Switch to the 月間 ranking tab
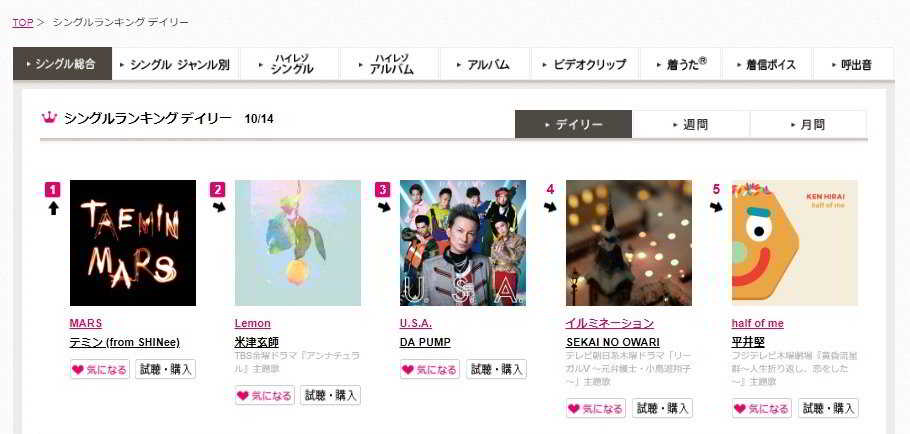The width and height of the screenshot is (910, 434). pyautogui.click(x=808, y=124)
